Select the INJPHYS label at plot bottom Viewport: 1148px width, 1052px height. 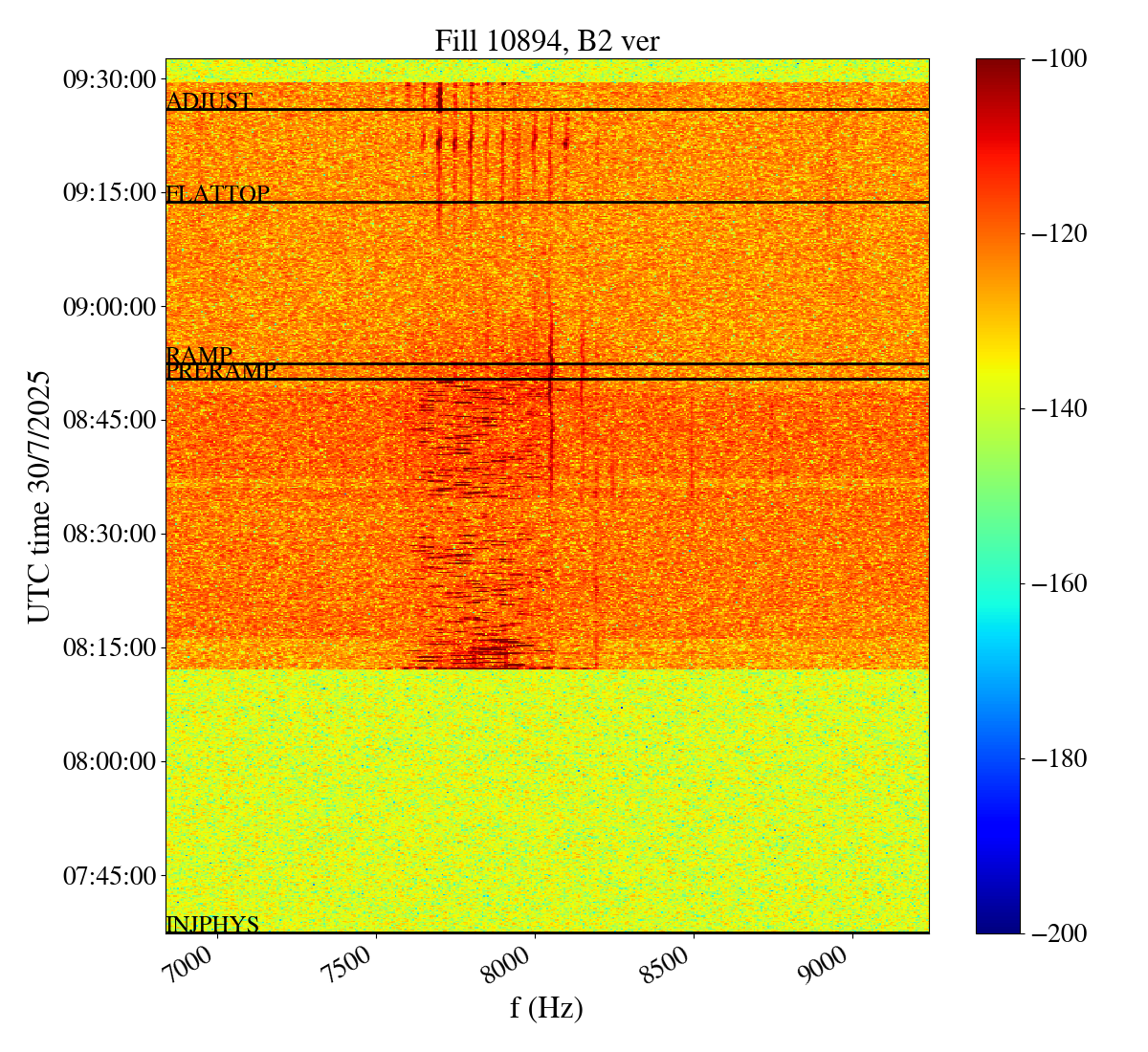(x=212, y=924)
